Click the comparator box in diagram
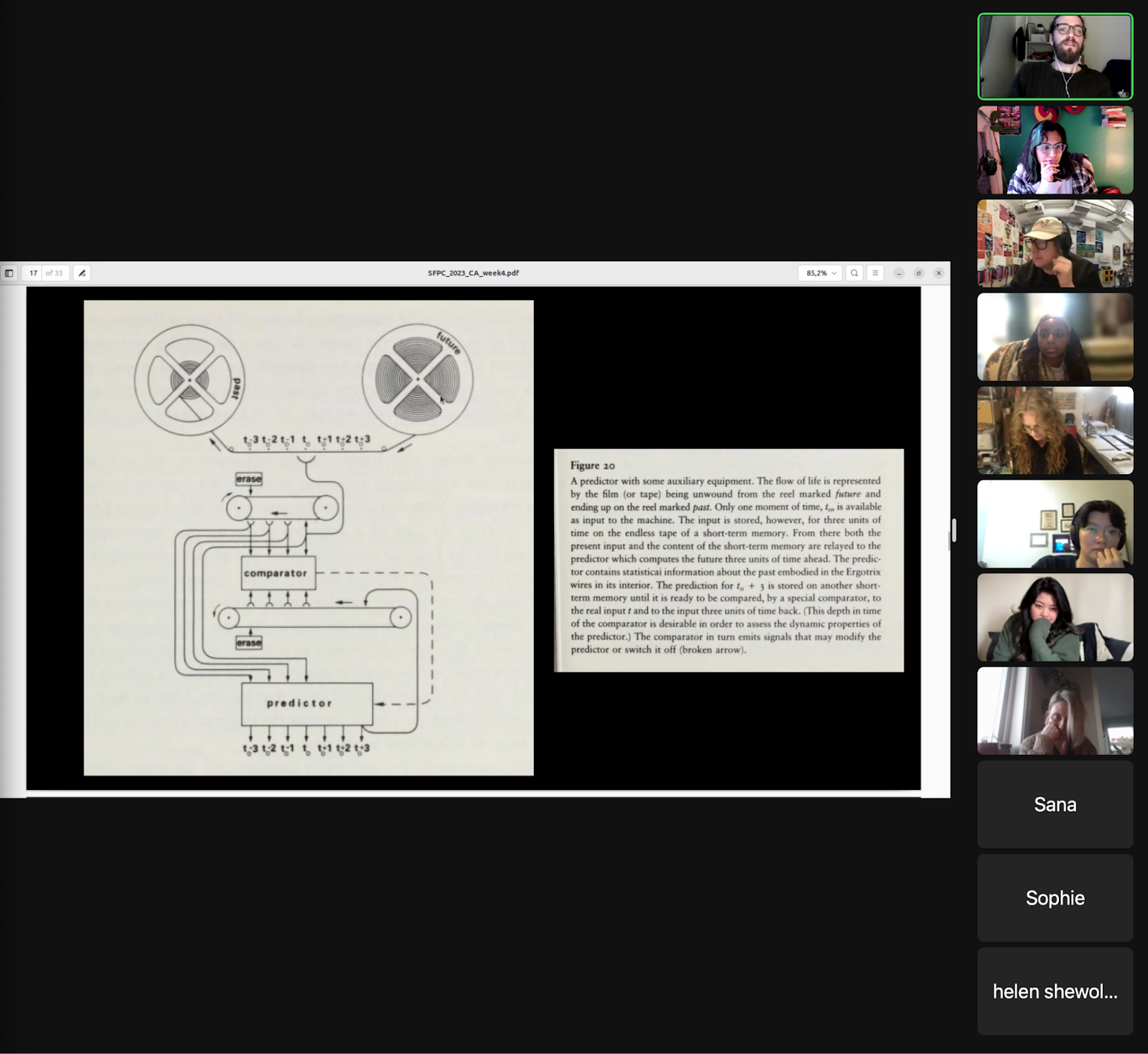Viewport: 1148px width, 1054px height. pyautogui.click(x=278, y=573)
